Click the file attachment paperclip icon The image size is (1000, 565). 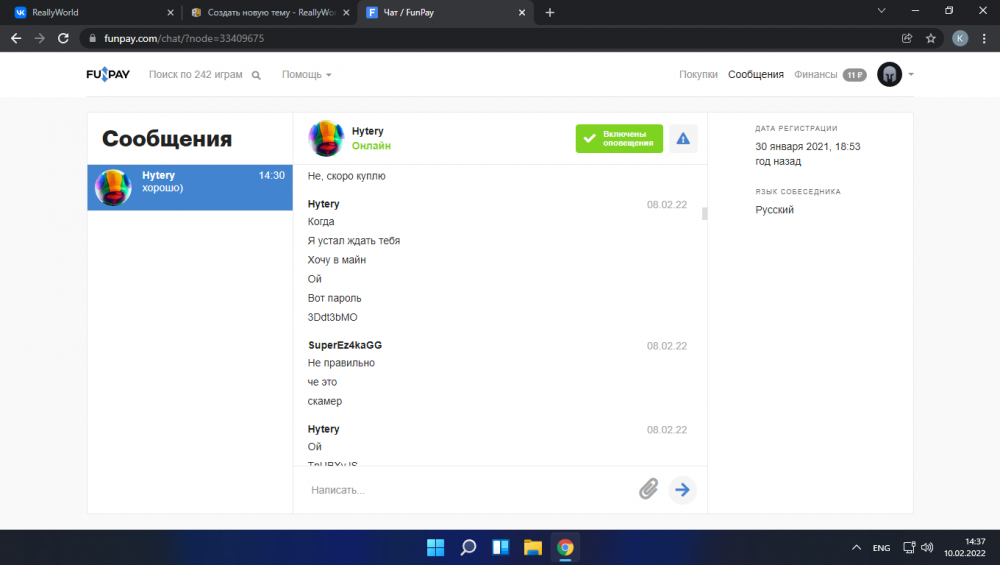click(x=649, y=489)
